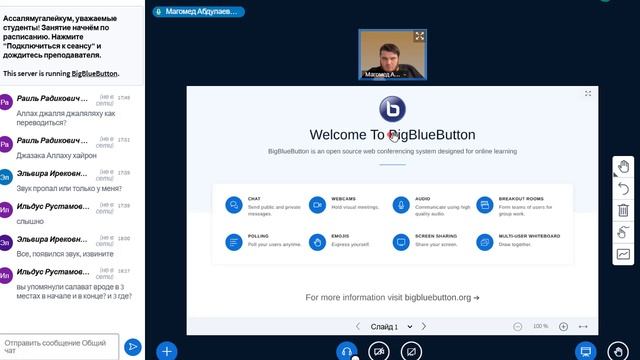Click the blue presentation button
Viewport: 640px width, 360px height.
click(586, 351)
